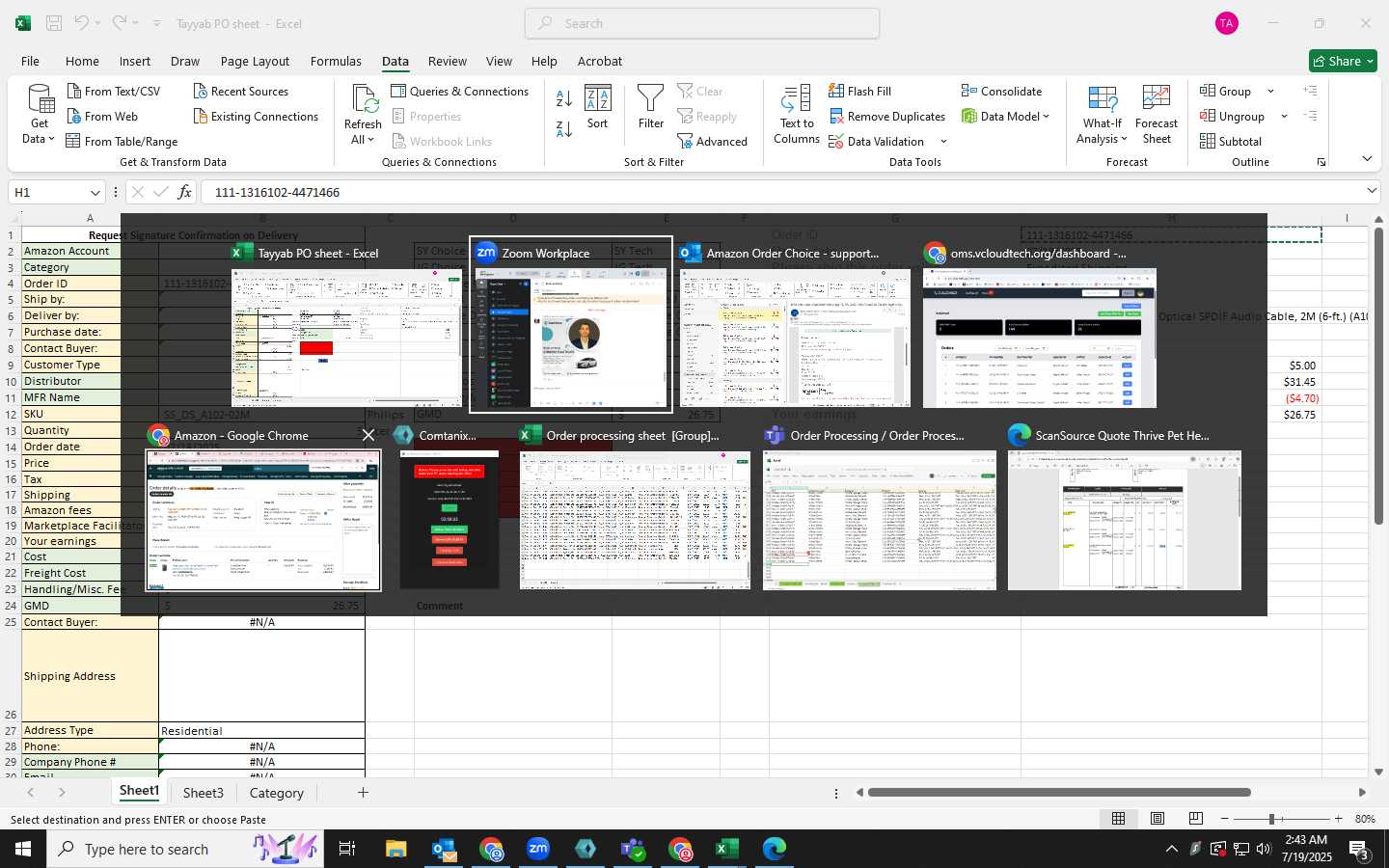Expand the formula bar
This screenshot has height=868, width=1389.
tap(1372, 191)
